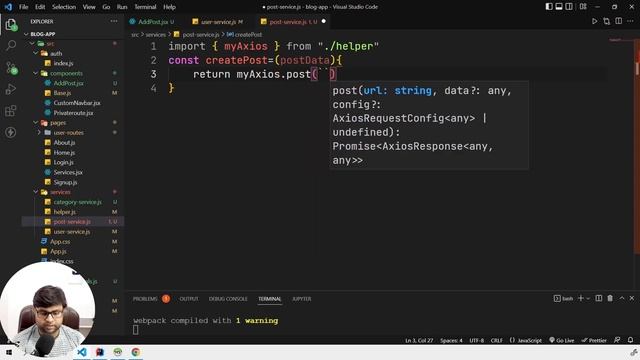The height and width of the screenshot is (360, 640).
Task: Open the Windows Start button
Action: [8, 352]
